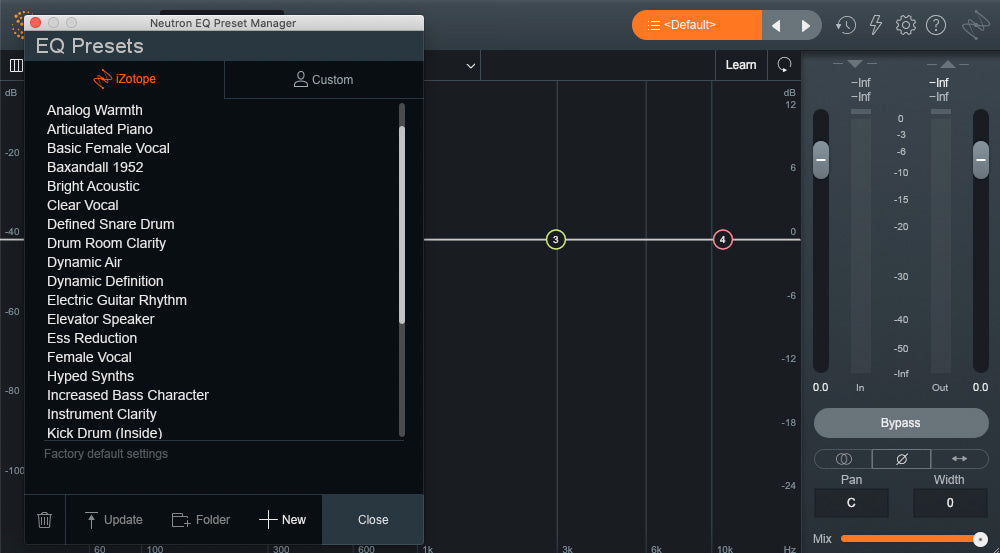Select the Dynamic Air preset

[84, 262]
